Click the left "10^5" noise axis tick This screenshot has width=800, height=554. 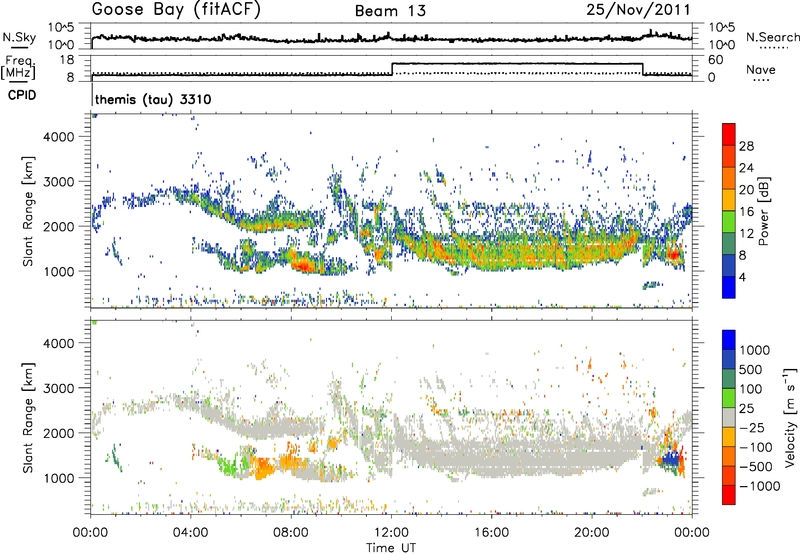click(x=61, y=28)
